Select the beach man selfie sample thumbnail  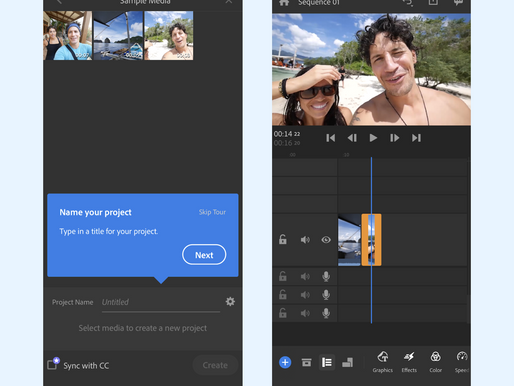169,36
